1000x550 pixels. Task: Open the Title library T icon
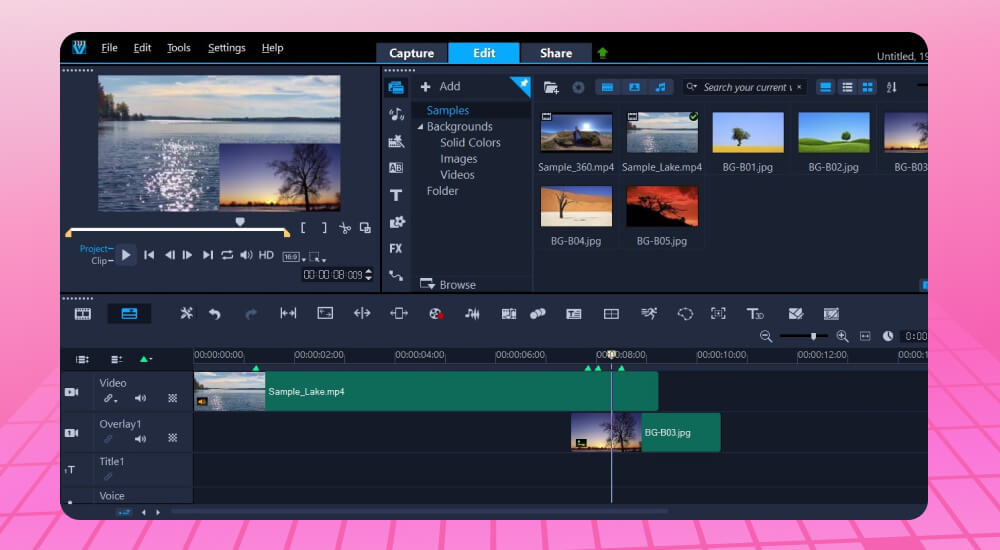coord(396,195)
